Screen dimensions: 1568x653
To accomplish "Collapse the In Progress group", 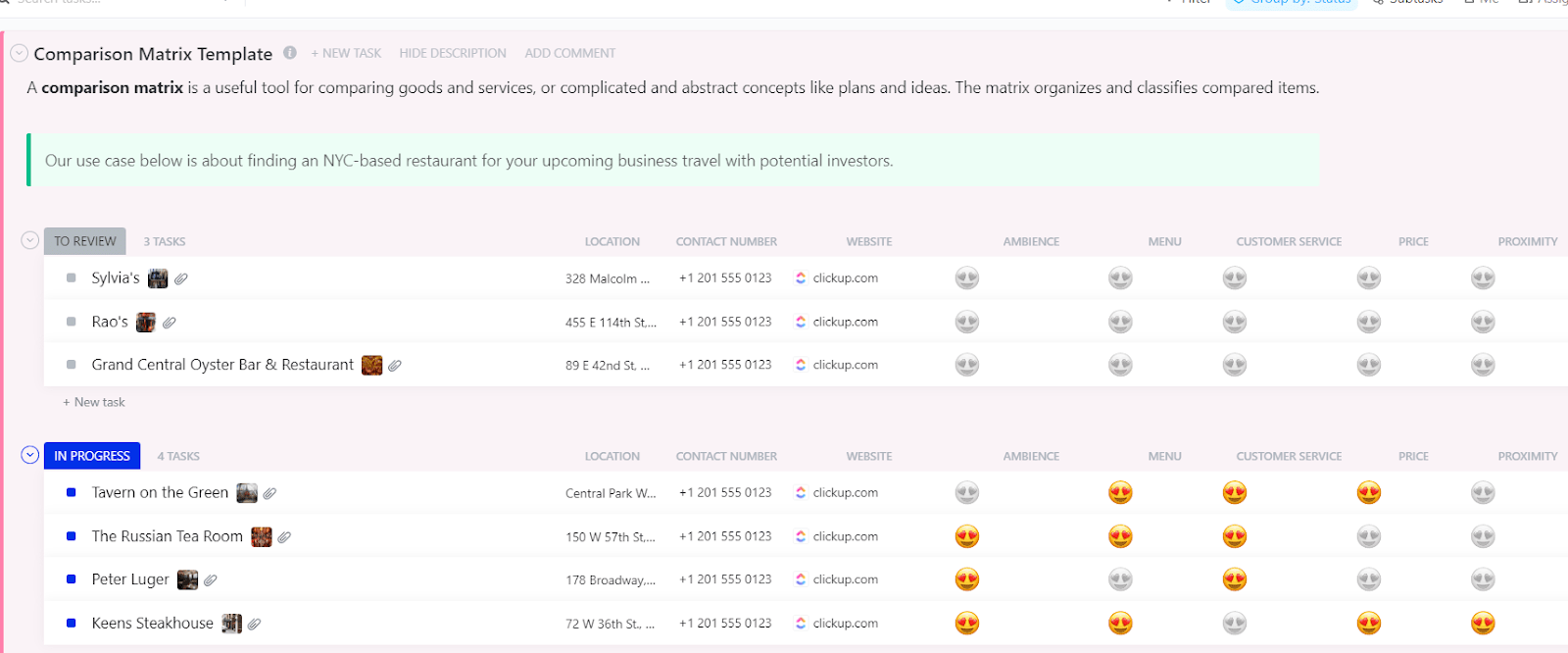I will [30, 455].
